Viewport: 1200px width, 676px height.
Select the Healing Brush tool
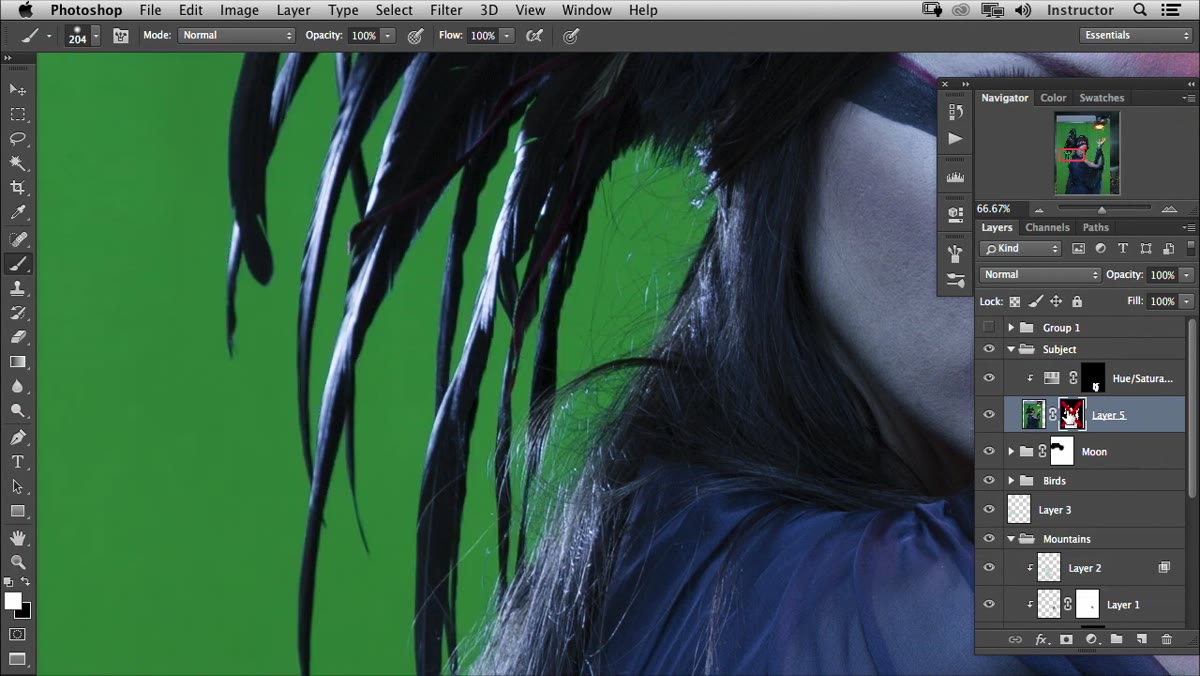point(18,240)
